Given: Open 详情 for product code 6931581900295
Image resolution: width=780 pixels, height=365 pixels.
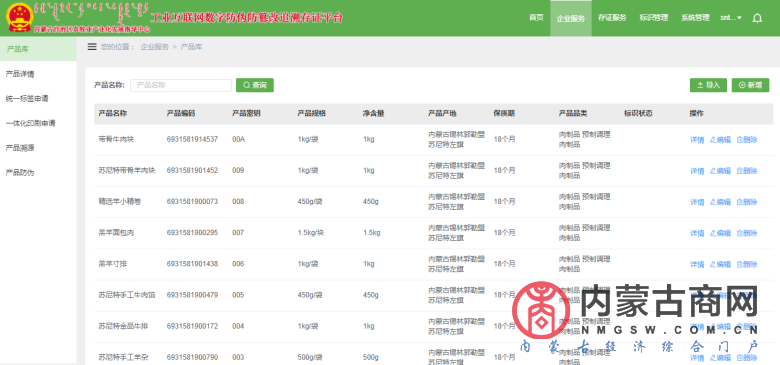Looking at the screenshot, I should [697, 233].
